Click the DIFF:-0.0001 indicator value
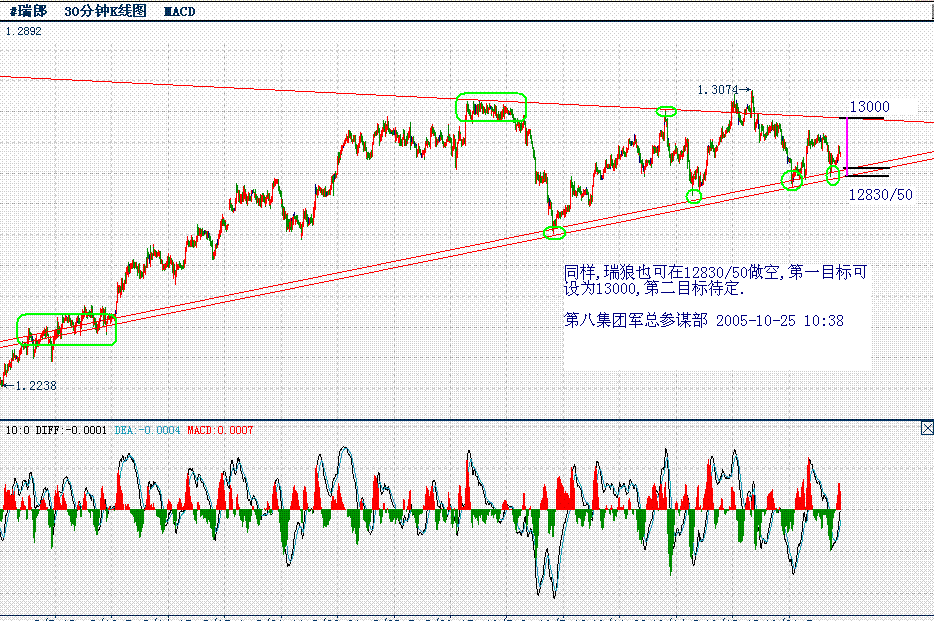The image size is (934, 621). pos(71,430)
